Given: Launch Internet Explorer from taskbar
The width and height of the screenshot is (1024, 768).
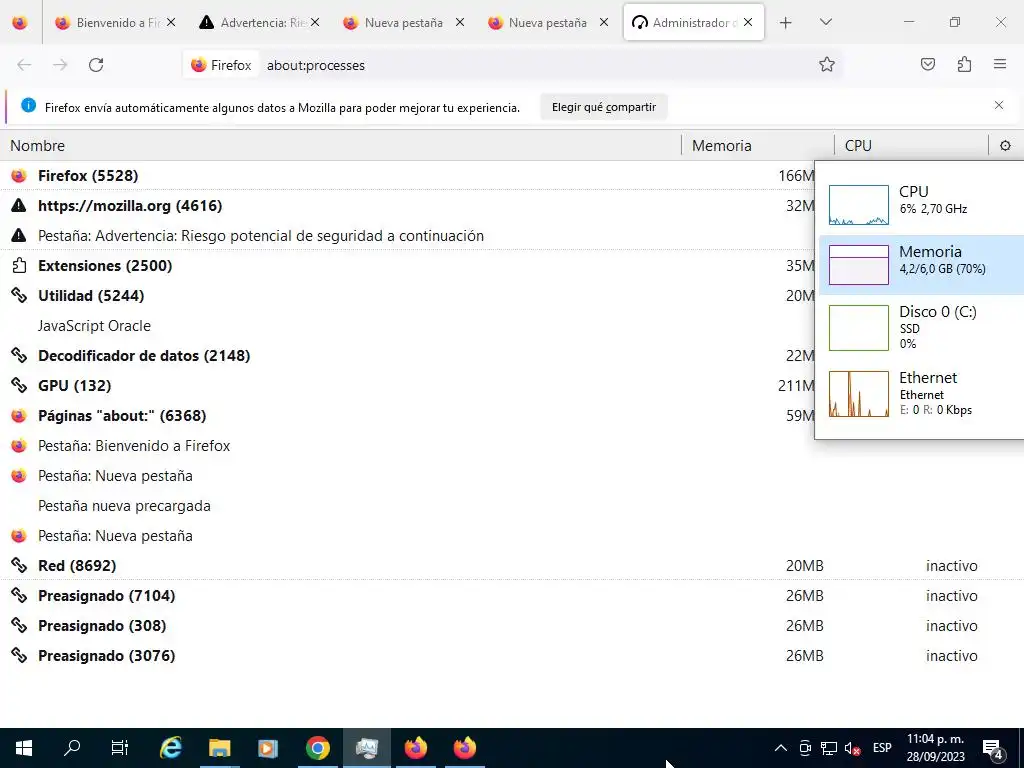Looking at the screenshot, I should tap(170, 748).
